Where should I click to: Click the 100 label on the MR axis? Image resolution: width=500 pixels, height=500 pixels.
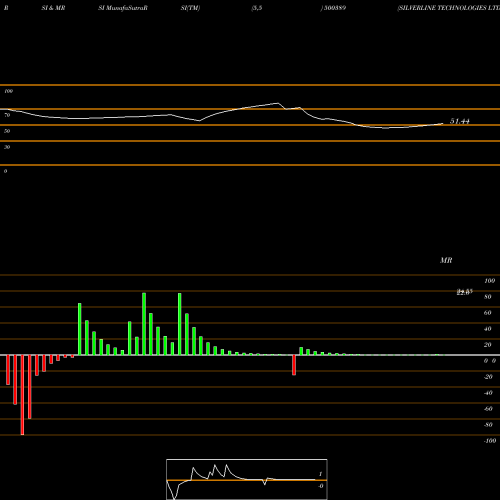point(490,281)
